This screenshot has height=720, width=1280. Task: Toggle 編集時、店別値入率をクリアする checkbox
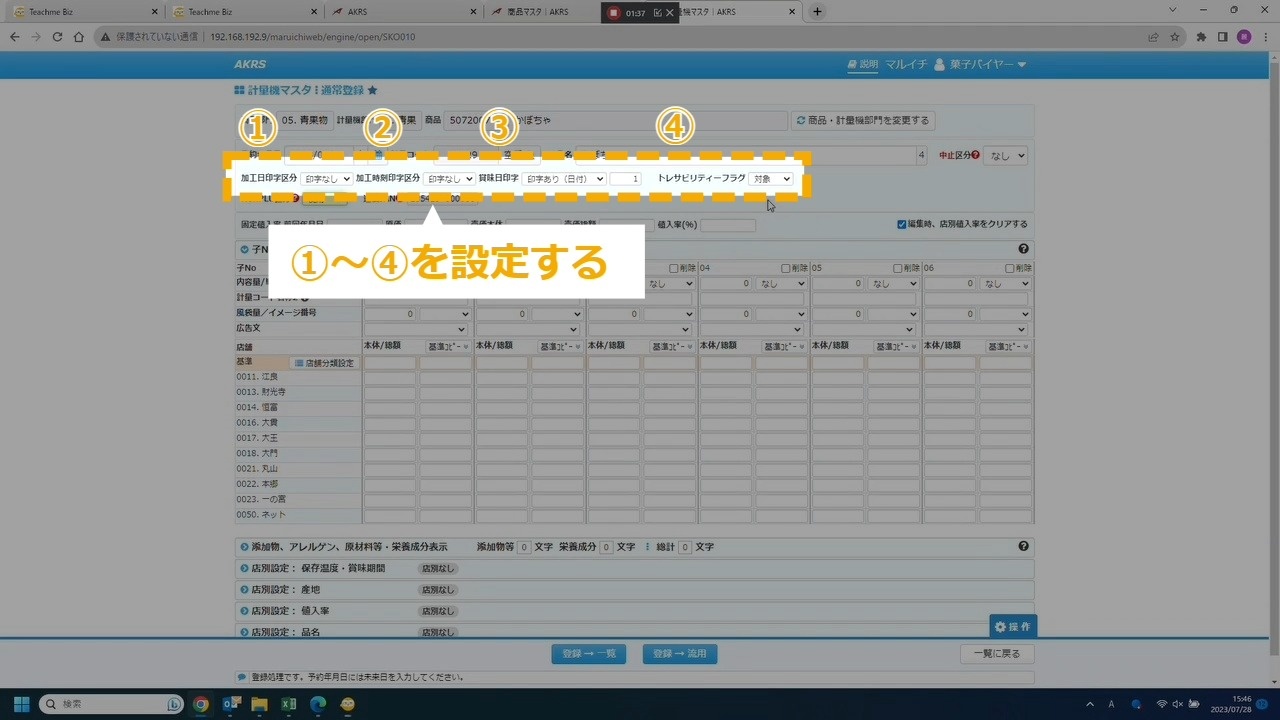[x=902, y=224]
